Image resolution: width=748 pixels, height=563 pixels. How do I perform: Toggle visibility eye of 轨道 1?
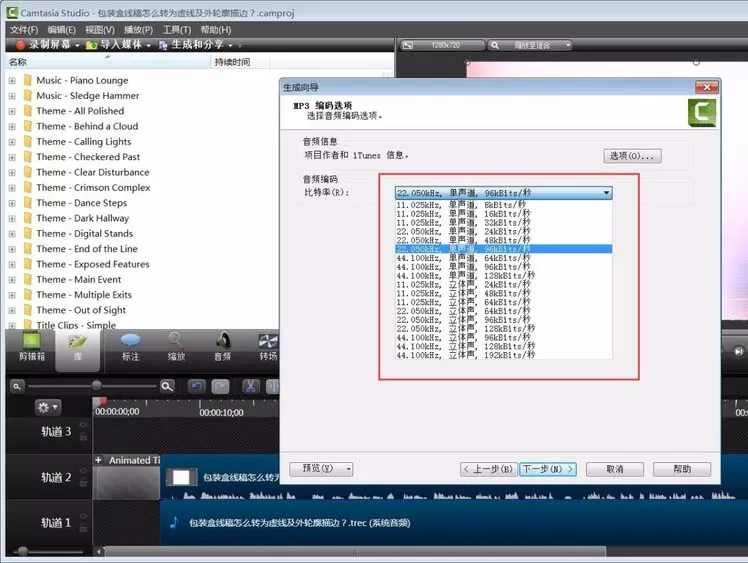click(83, 516)
